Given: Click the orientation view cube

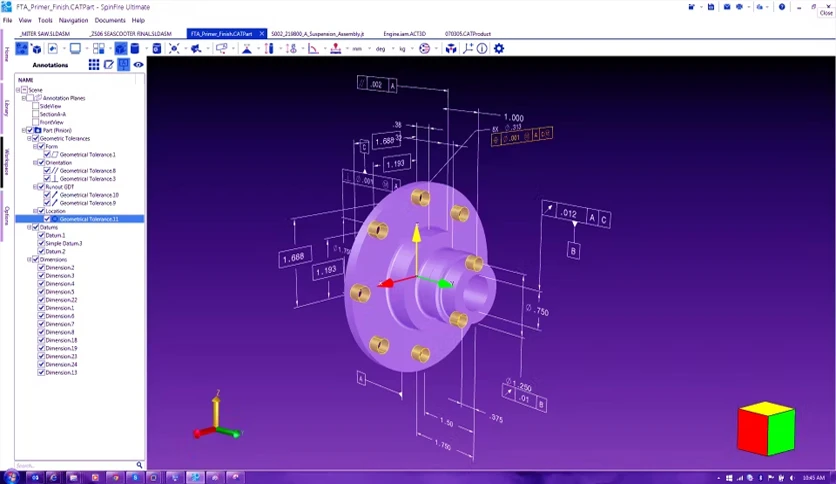Looking at the screenshot, I should (766, 429).
